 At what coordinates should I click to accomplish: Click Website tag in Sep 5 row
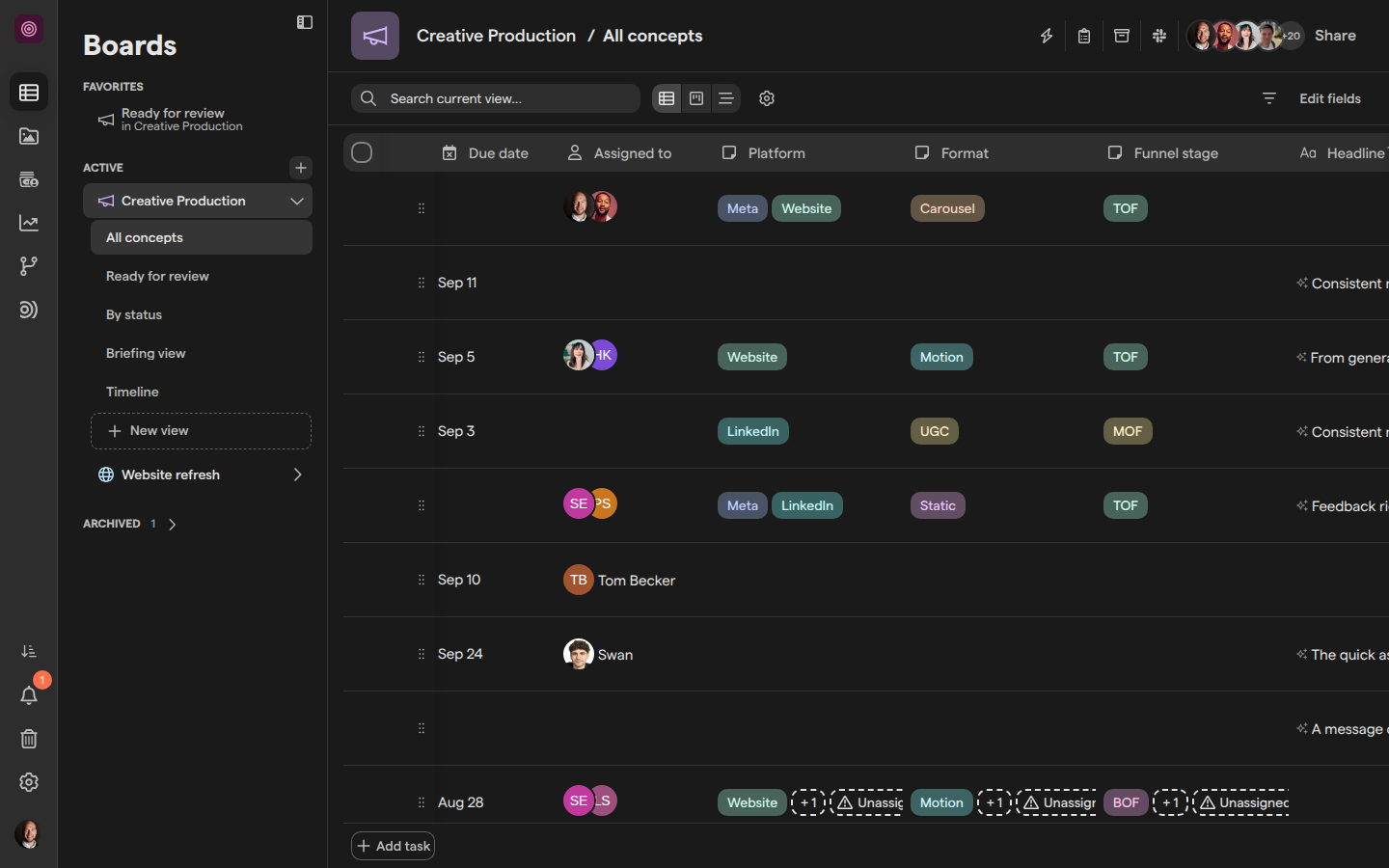(752, 357)
